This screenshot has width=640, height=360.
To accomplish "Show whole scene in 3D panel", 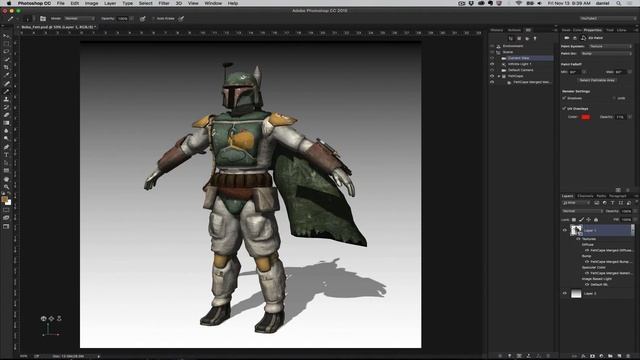I will tap(511, 38).
